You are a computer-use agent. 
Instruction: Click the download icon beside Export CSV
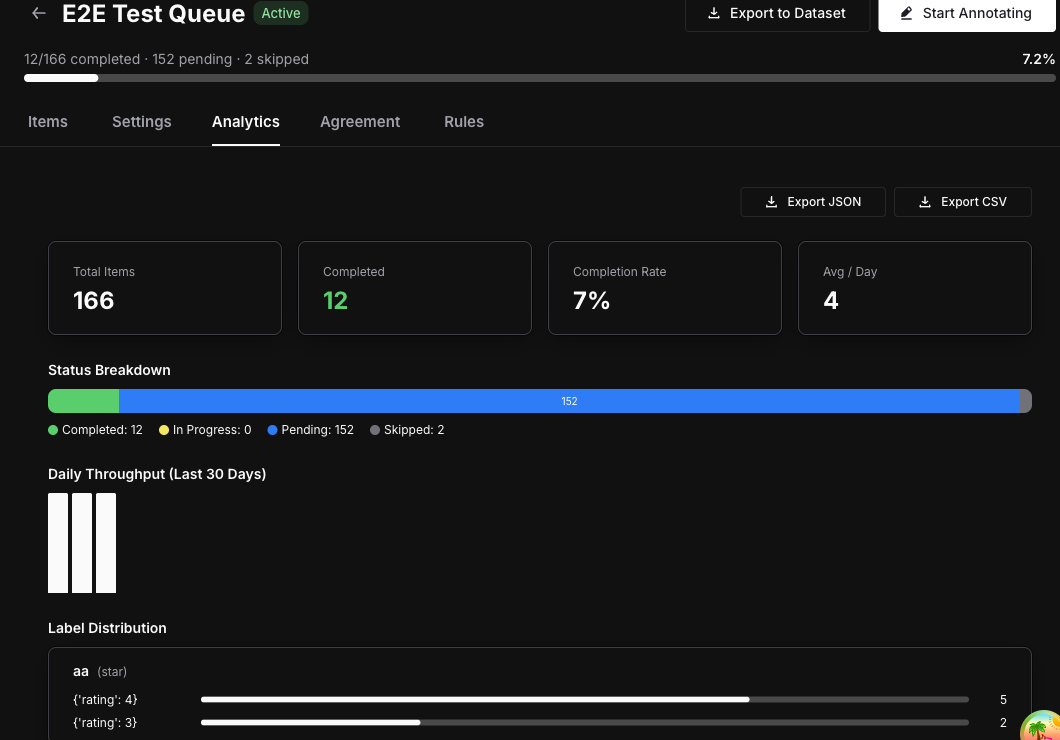[x=925, y=201]
